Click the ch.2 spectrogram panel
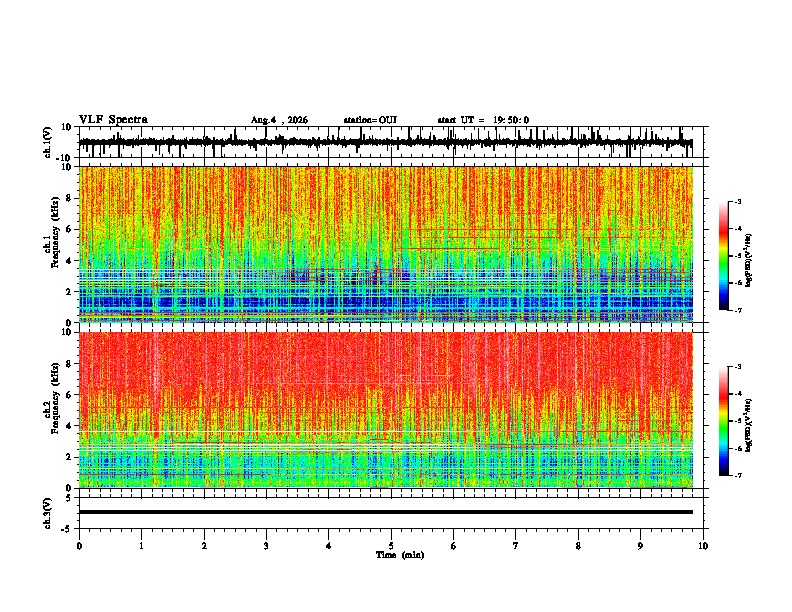Image resolution: width=792 pixels, height=612 pixels. (x=386, y=410)
